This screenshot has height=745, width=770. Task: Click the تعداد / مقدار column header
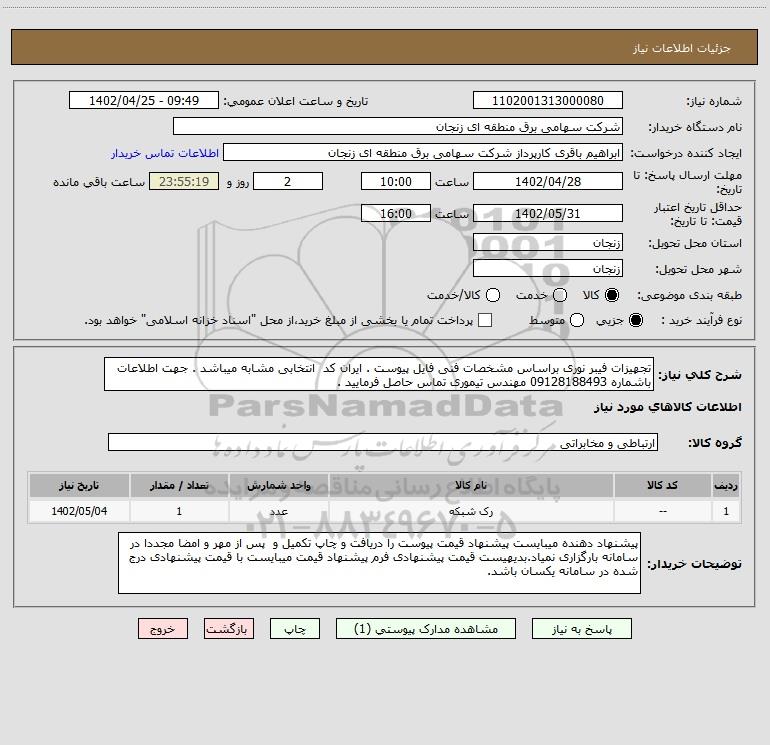point(179,486)
